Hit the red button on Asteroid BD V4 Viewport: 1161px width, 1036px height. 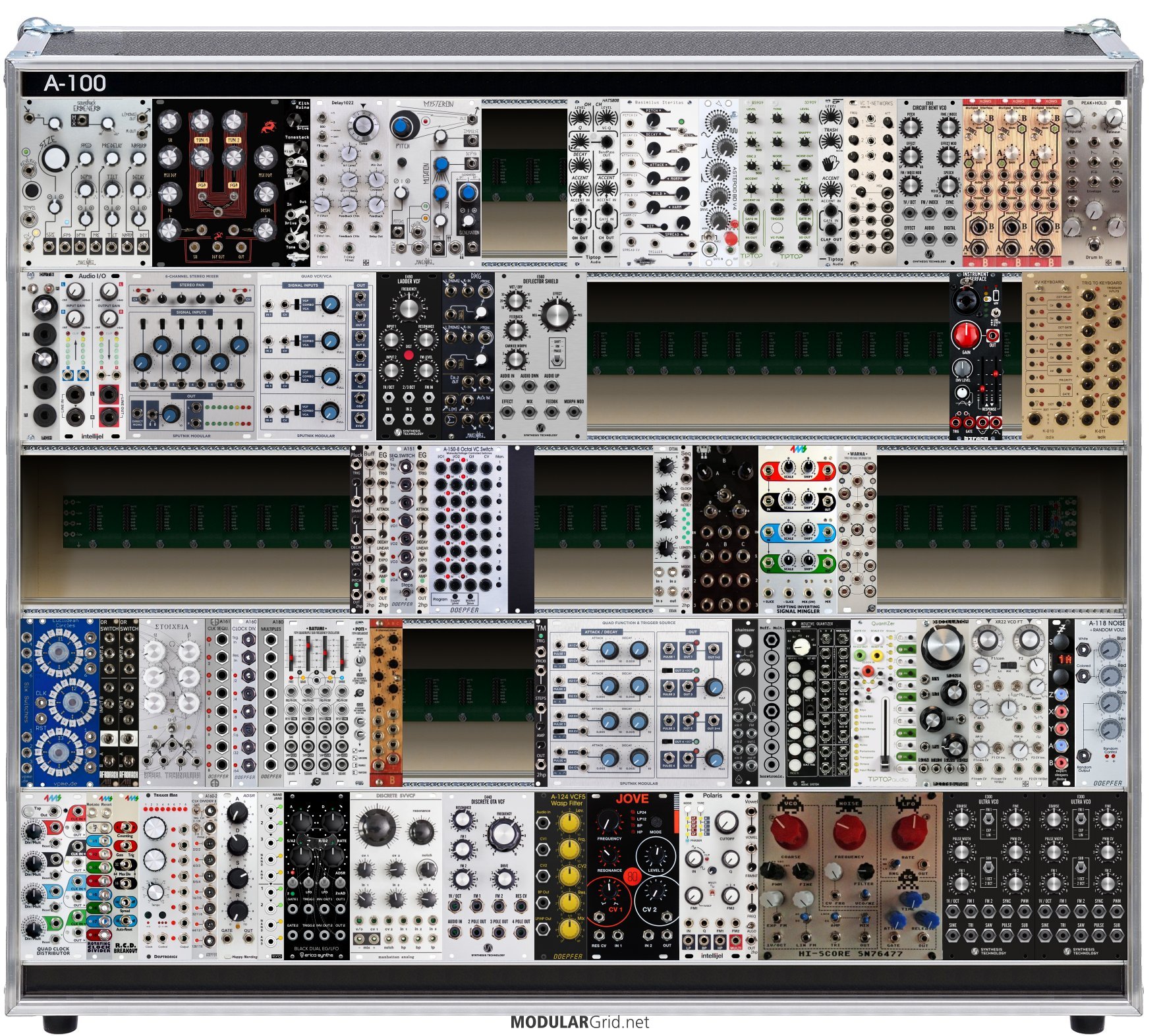(731, 239)
